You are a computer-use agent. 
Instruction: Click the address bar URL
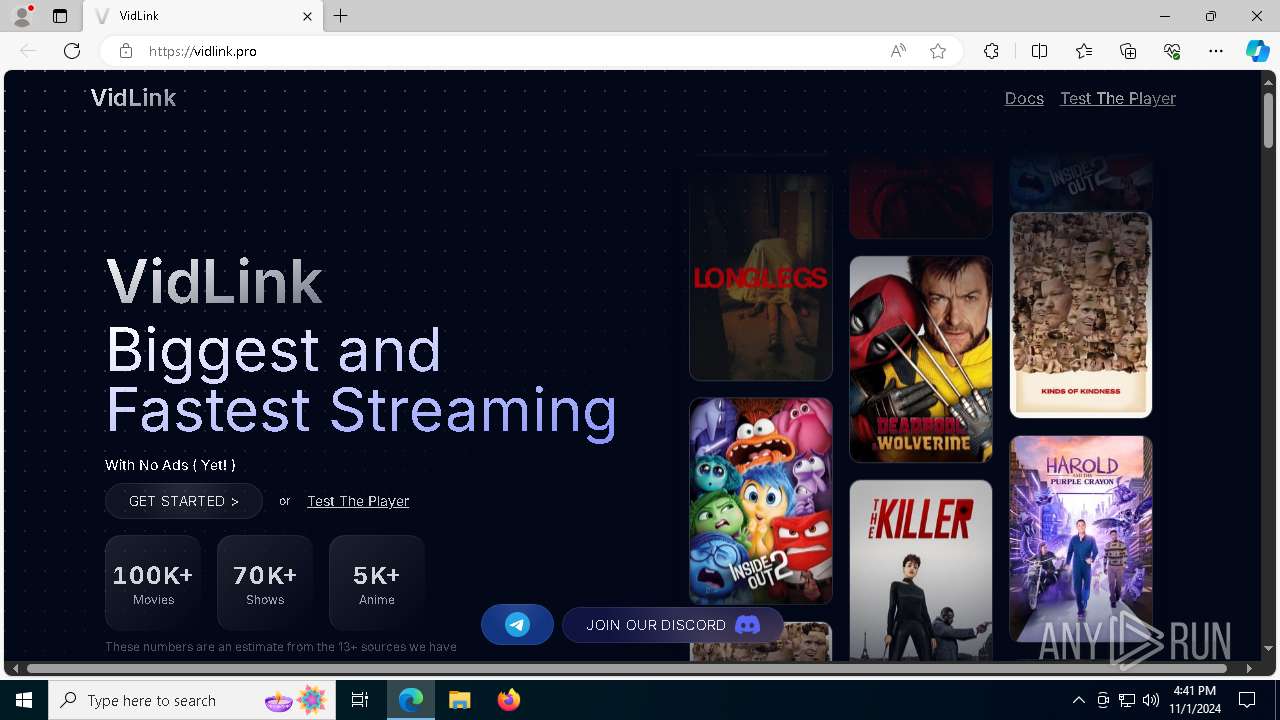click(203, 51)
